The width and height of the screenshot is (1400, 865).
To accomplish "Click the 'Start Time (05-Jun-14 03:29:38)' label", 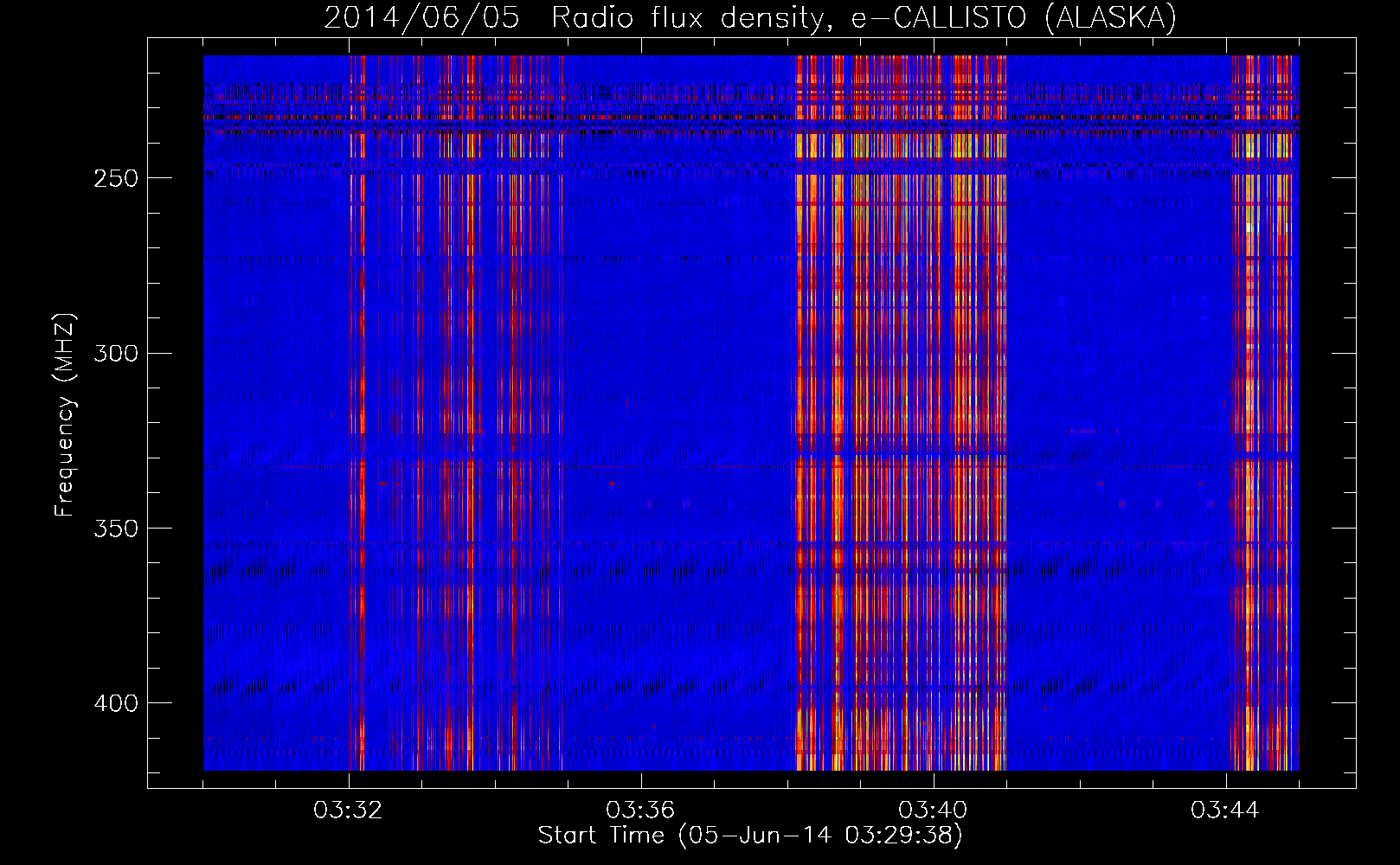I will coord(750,836).
